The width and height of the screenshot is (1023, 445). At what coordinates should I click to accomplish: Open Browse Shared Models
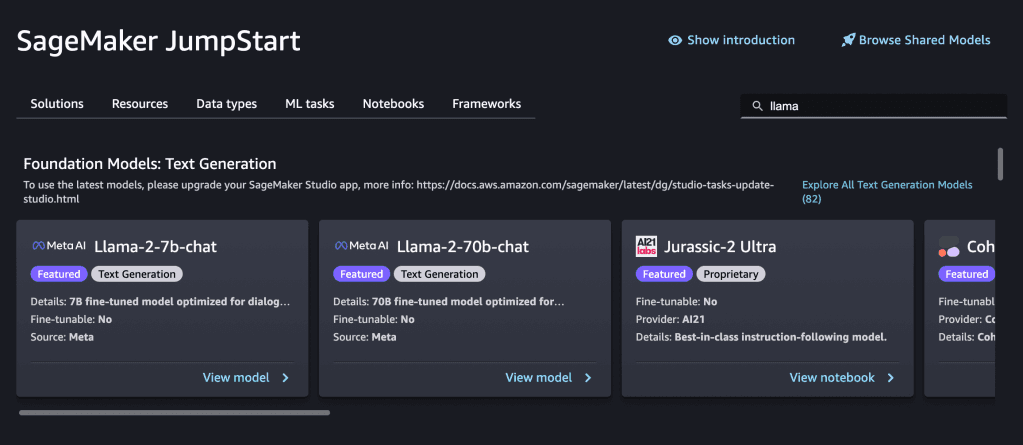click(x=916, y=40)
